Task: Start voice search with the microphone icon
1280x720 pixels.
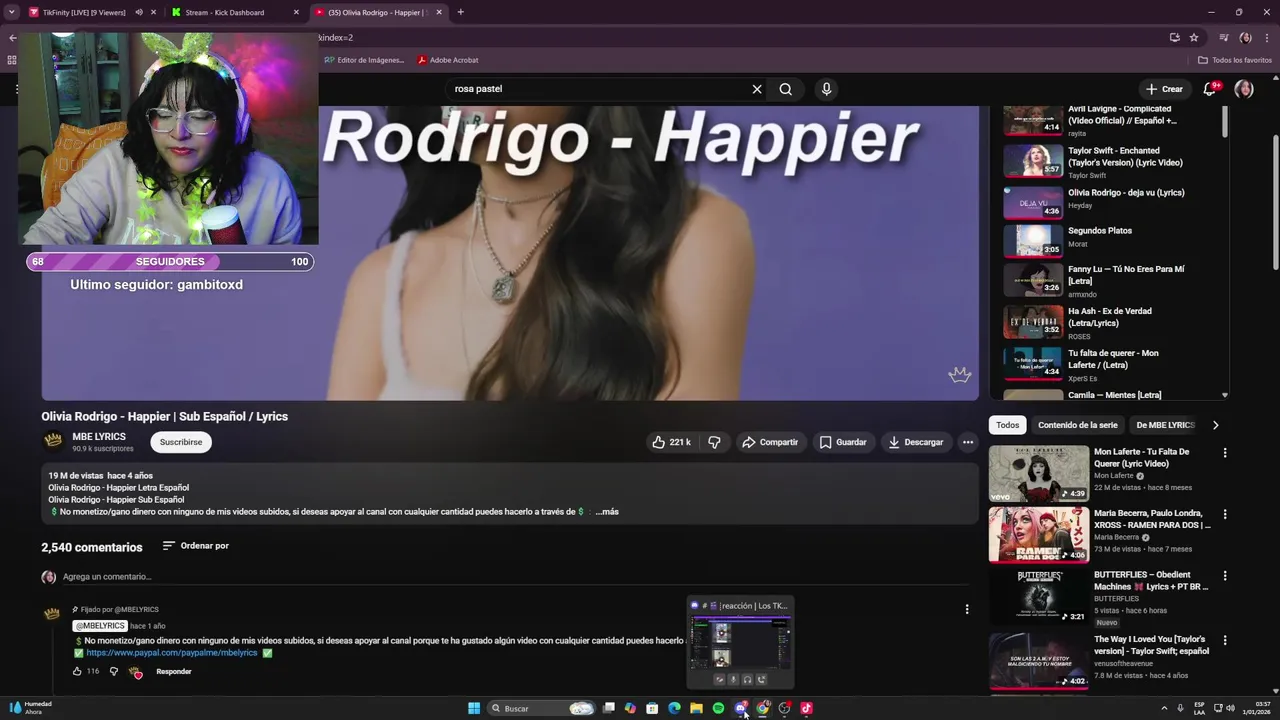Action: click(x=826, y=89)
